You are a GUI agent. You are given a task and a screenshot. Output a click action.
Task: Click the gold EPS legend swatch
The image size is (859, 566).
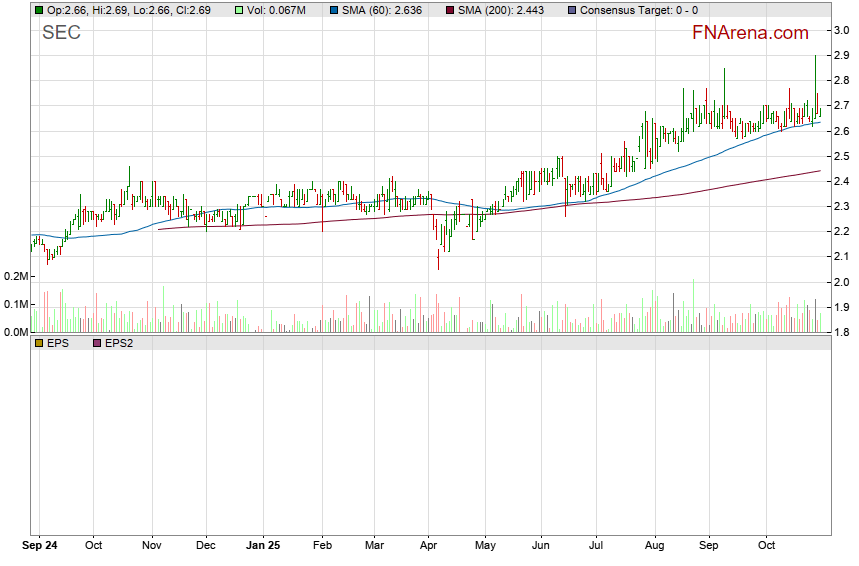(39, 343)
